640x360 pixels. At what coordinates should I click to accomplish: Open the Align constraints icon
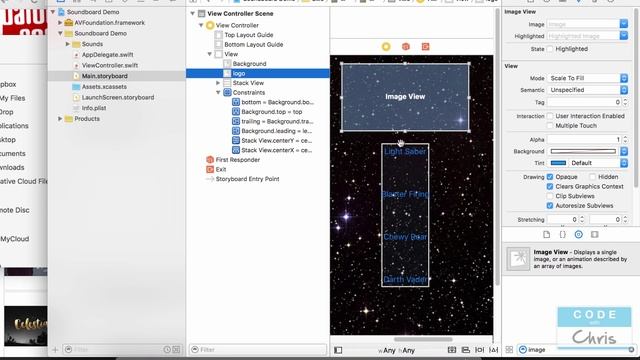[466, 350]
